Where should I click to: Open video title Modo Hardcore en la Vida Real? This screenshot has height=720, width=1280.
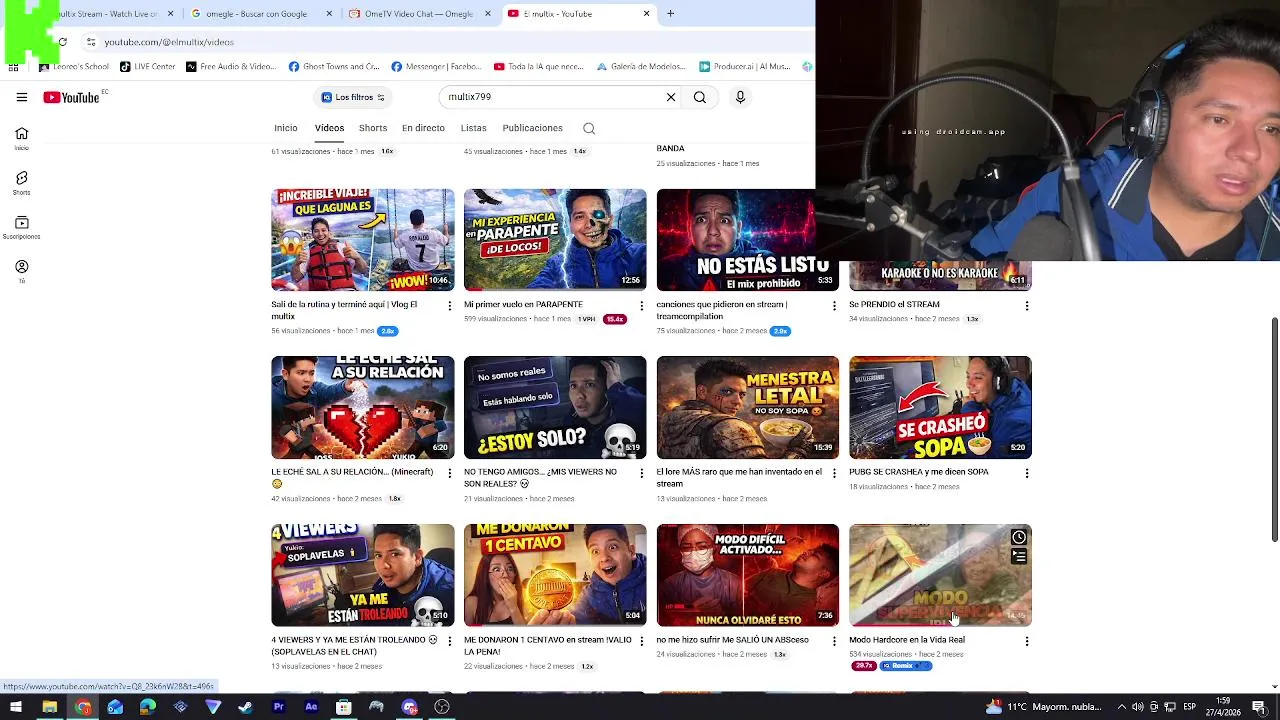point(907,640)
